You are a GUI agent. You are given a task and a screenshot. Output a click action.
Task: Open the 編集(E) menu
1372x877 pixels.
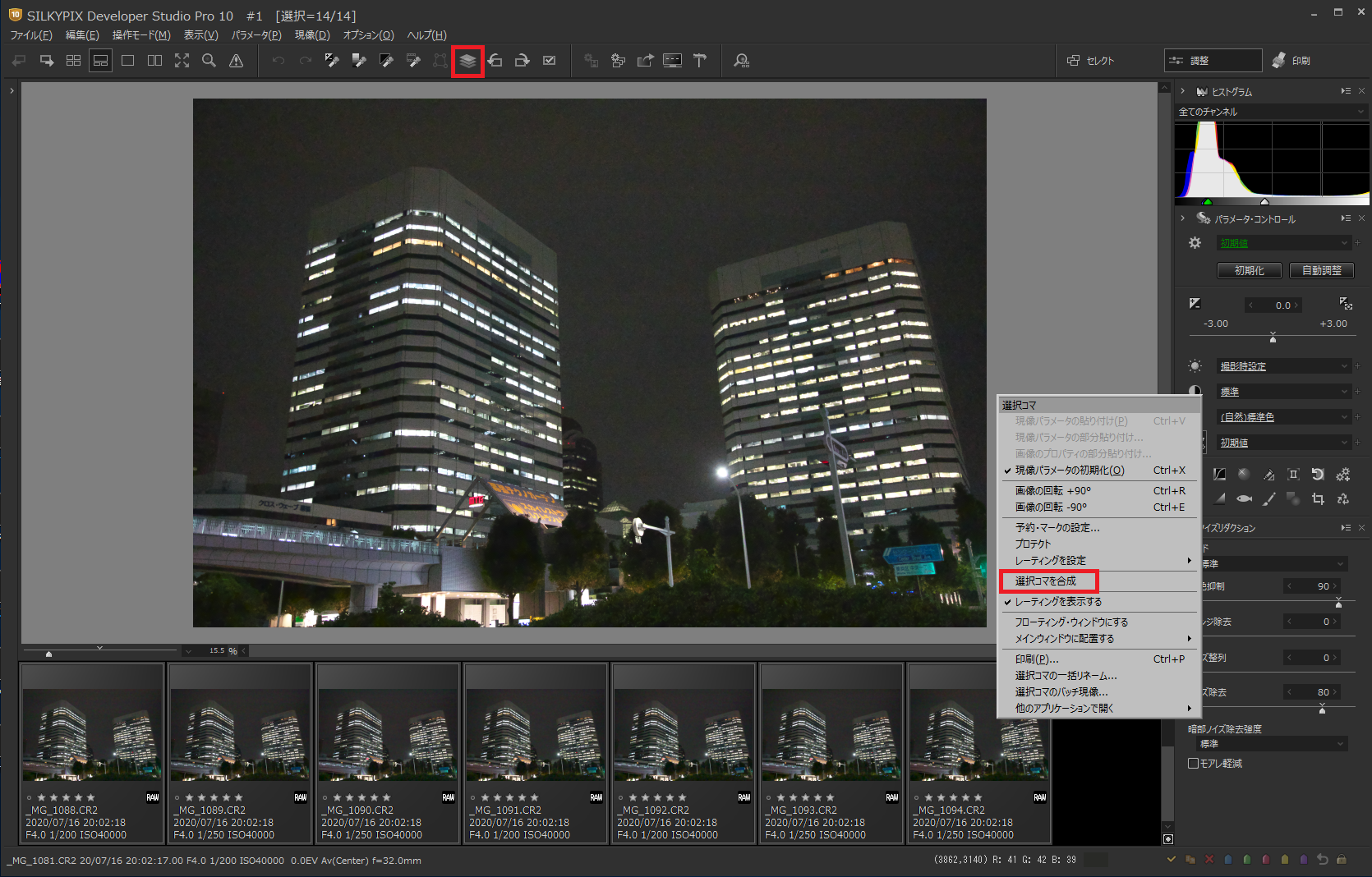82,35
